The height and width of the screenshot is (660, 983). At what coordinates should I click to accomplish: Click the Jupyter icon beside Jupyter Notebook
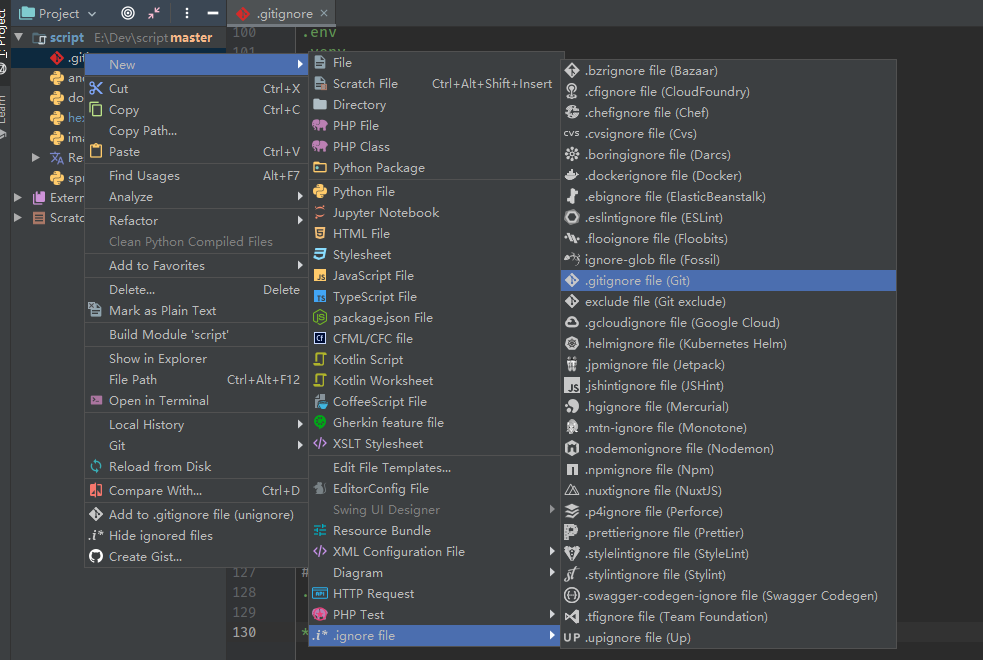point(320,212)
